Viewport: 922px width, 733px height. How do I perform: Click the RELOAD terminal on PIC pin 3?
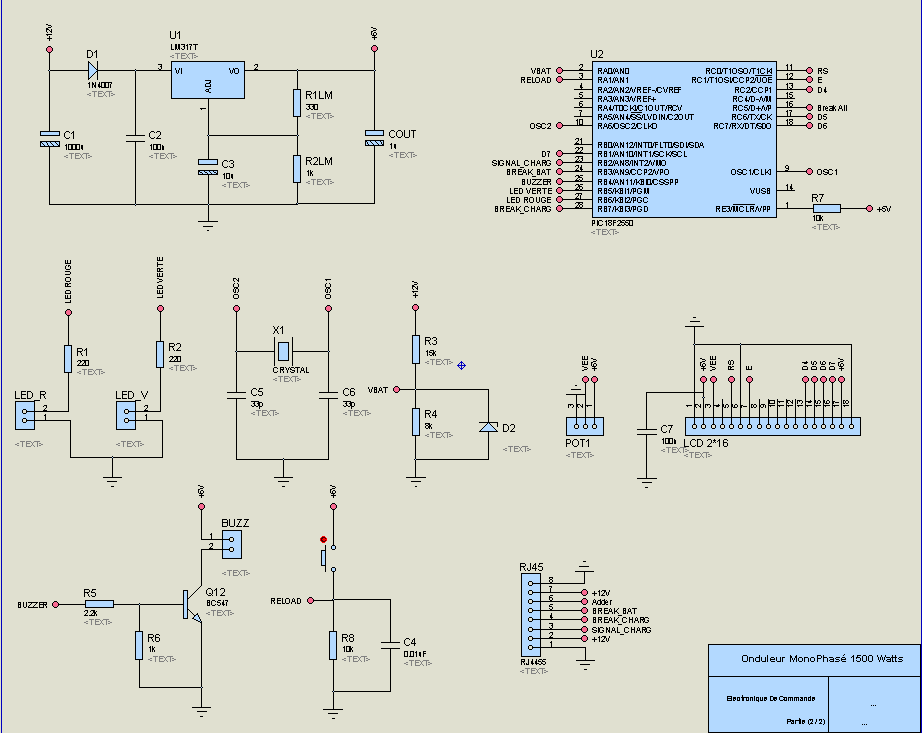point(559,80)
